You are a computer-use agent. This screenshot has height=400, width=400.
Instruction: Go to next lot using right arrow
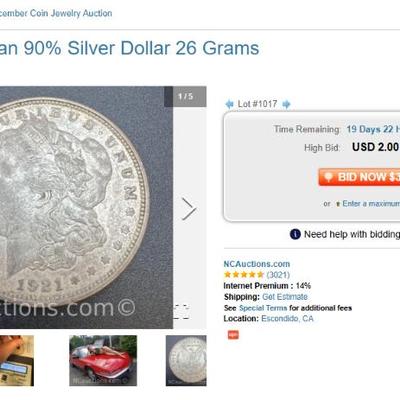(286, 104)
